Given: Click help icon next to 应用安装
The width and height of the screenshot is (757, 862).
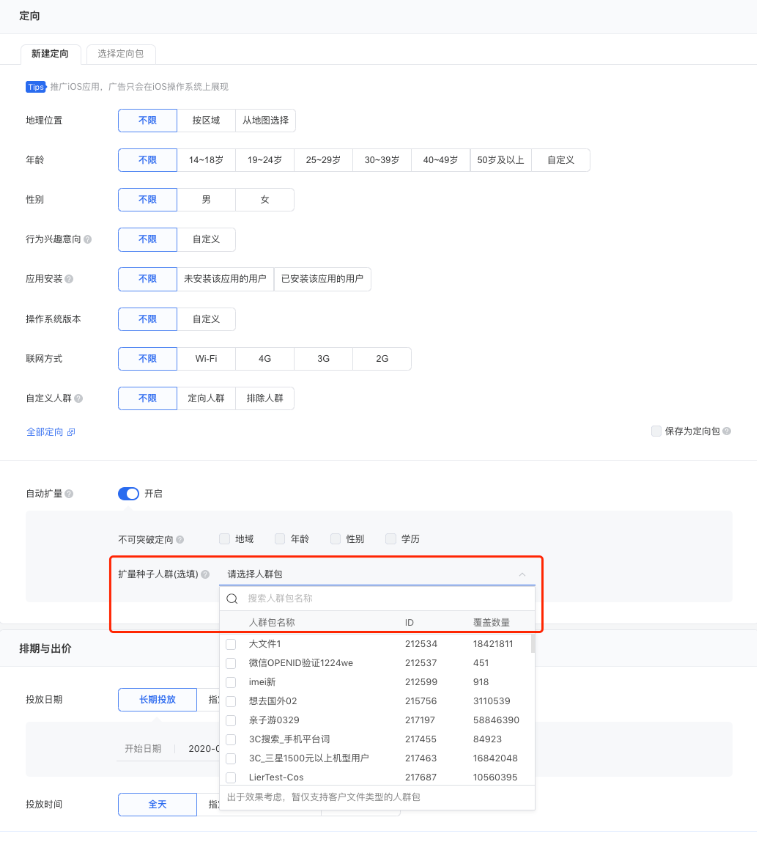Looking at the screenshot, I should (x=69, y=279).
